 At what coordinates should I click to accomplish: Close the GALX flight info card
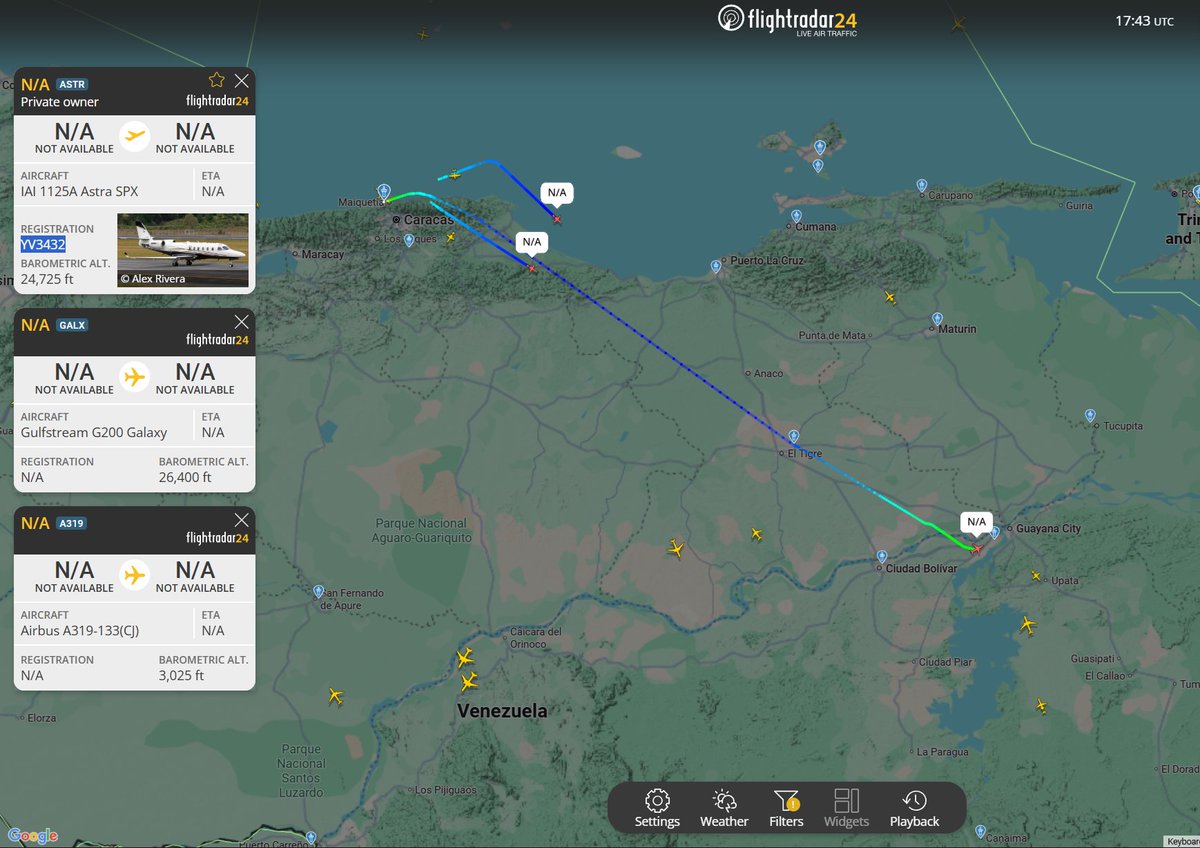click(242, 321)
